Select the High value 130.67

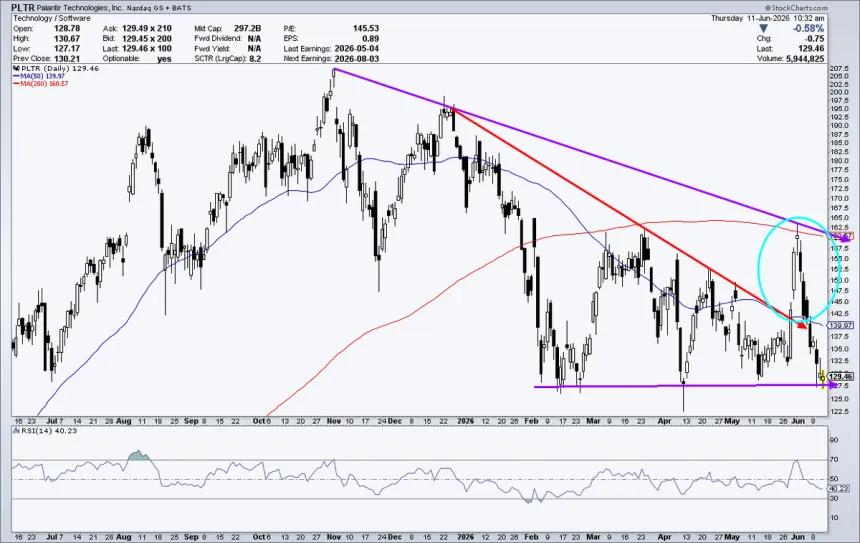point(66,38)
